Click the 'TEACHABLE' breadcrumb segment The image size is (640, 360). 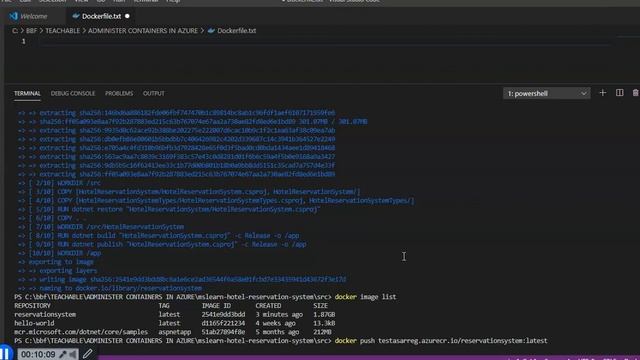[x=62, y=31]
